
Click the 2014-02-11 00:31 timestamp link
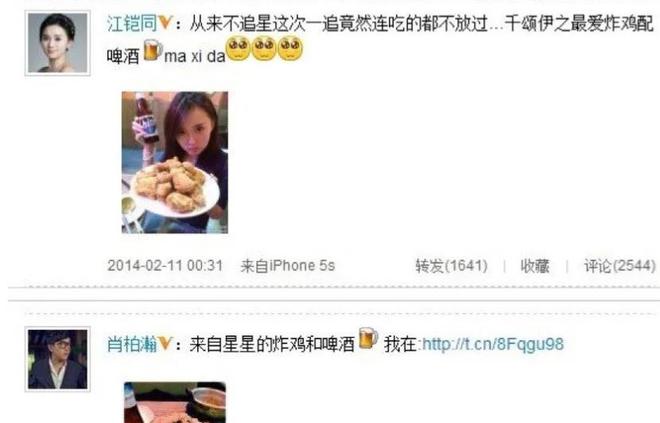[165, 266]
